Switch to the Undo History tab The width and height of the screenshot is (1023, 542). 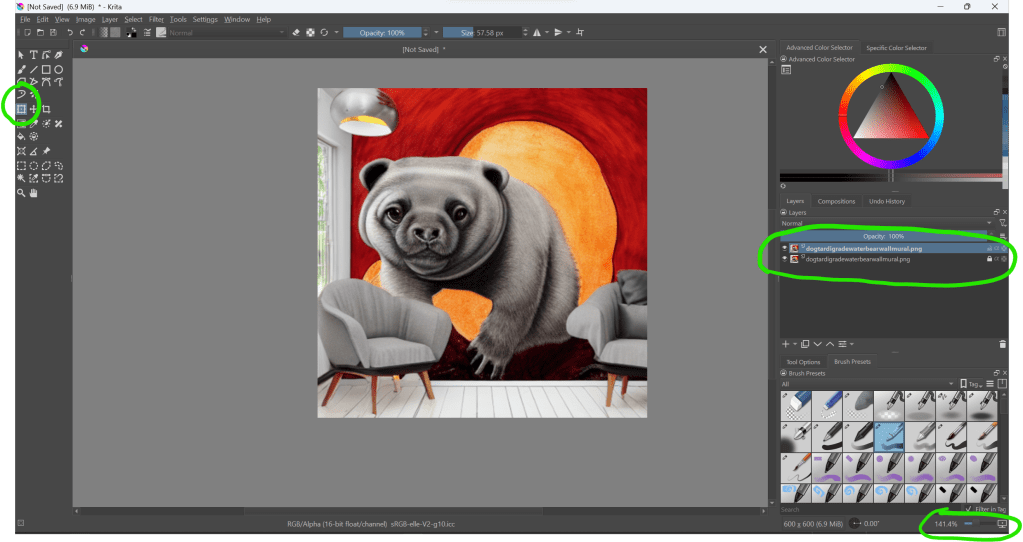[886, 201]
